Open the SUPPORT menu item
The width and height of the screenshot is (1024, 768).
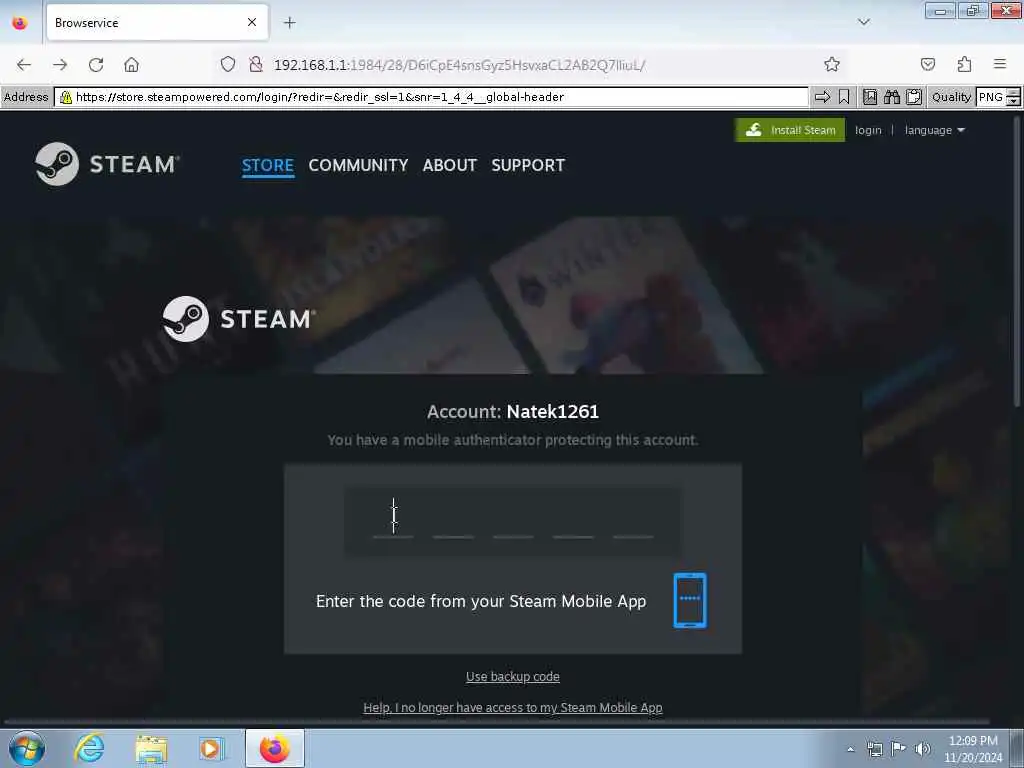click(528, 165)
